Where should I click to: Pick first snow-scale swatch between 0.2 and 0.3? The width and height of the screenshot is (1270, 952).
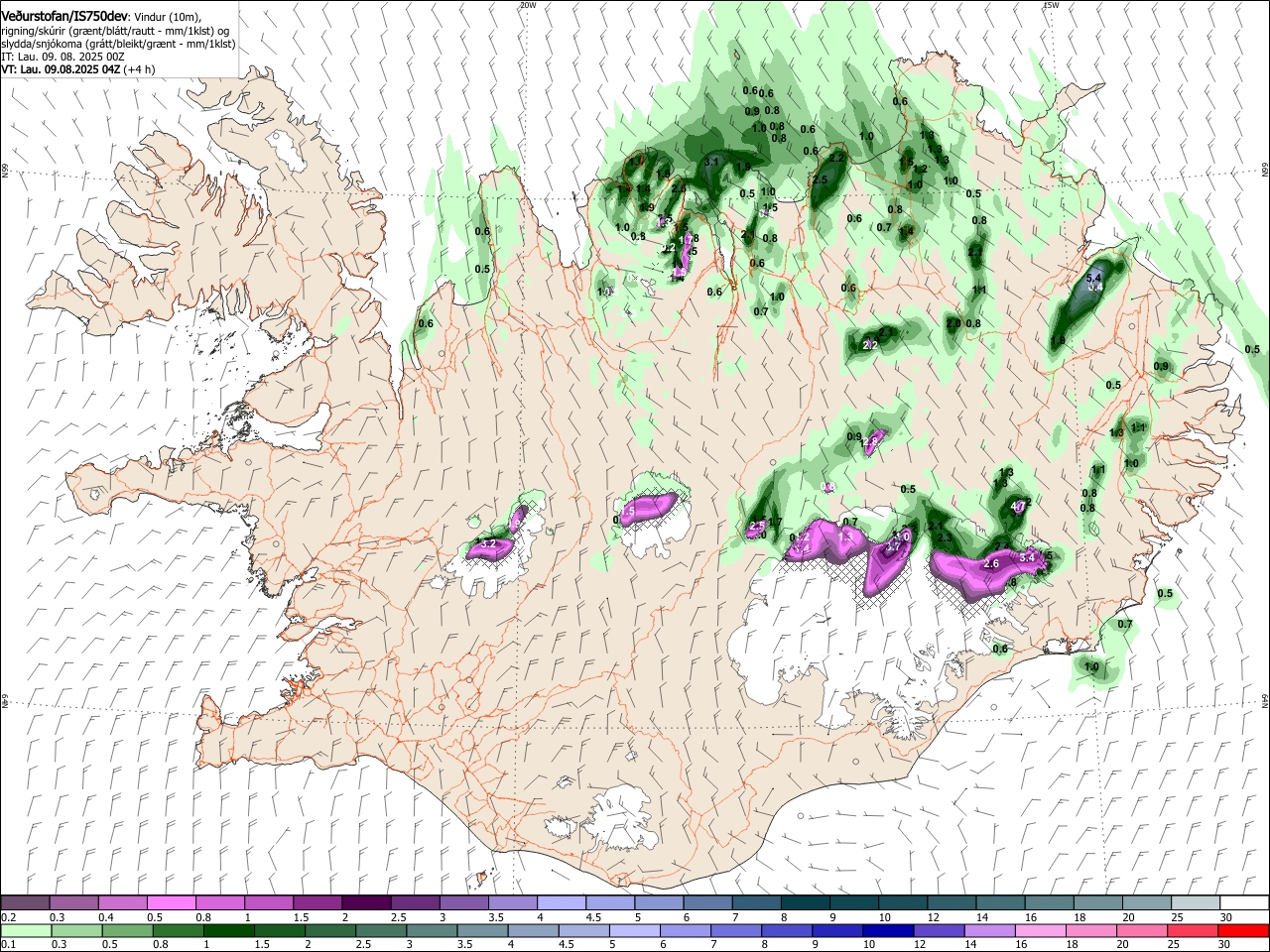(x=26, y=903)
